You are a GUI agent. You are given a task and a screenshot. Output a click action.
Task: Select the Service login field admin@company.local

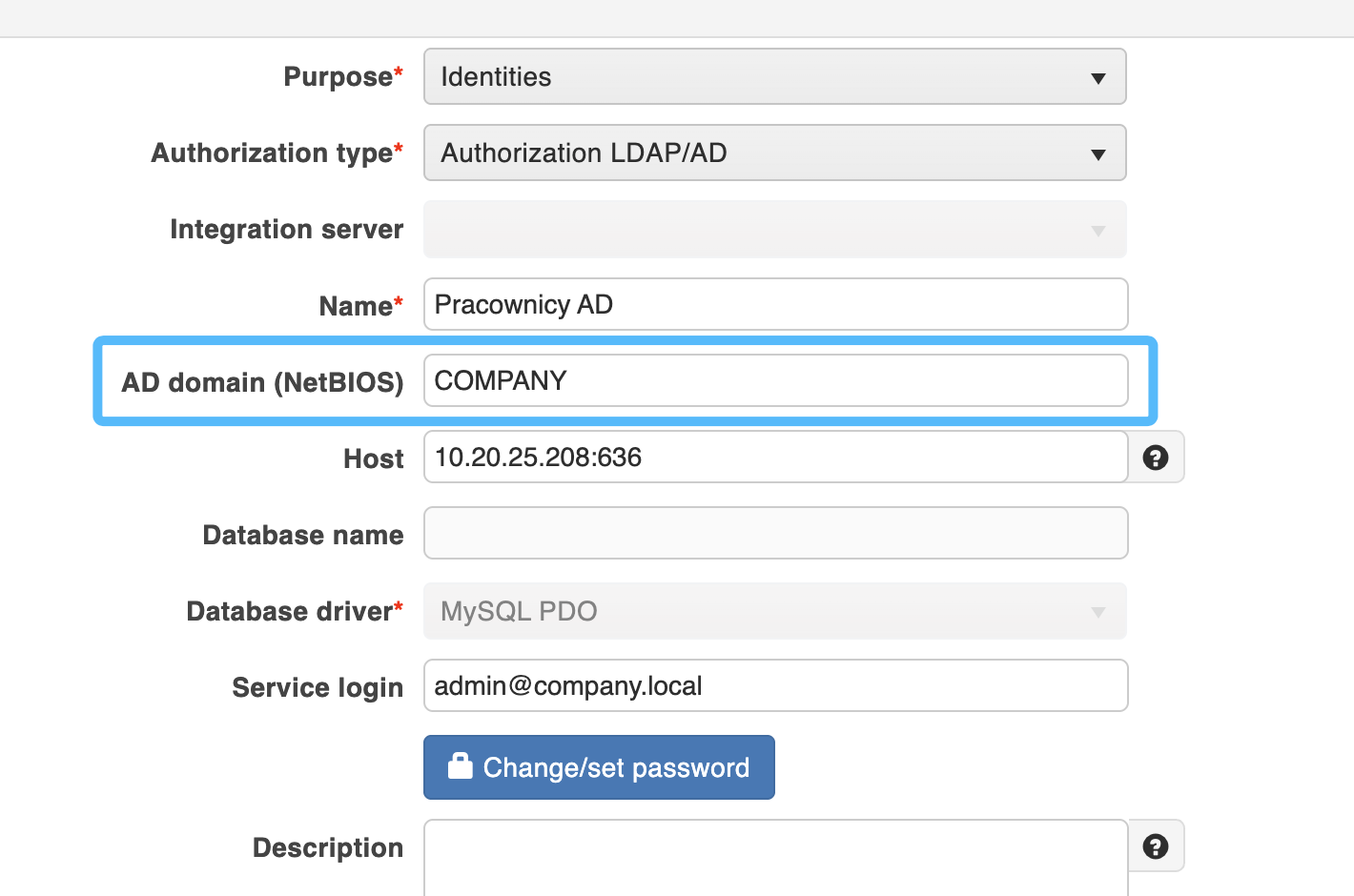tap(774, 686)
